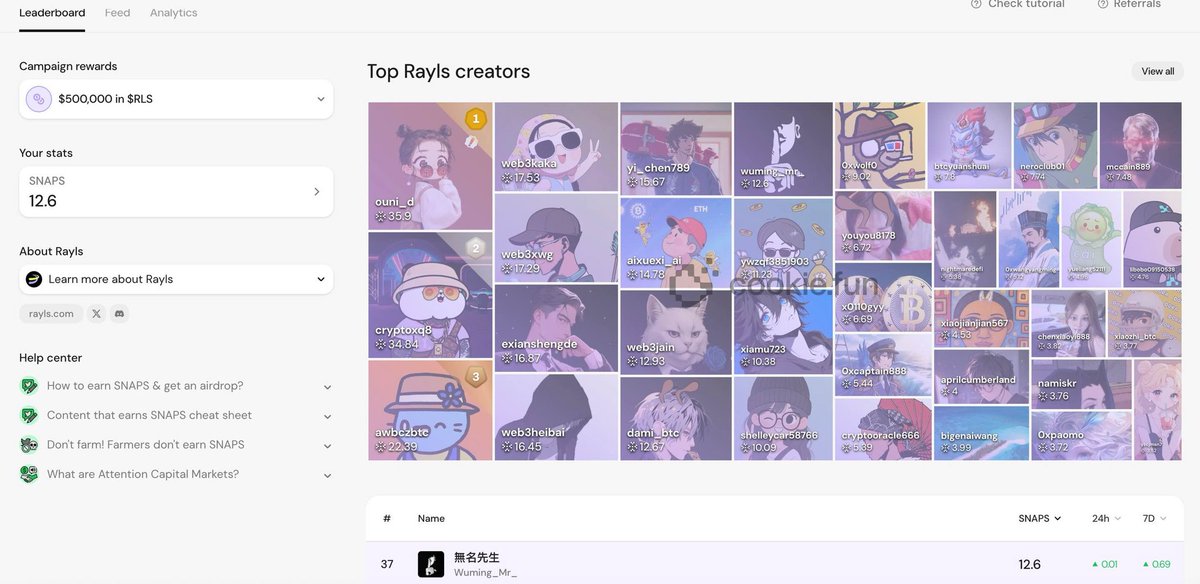Screen dimensions: 1200x584
Task: Open namiskr creator tile
Action: (x=1081, y=385)
